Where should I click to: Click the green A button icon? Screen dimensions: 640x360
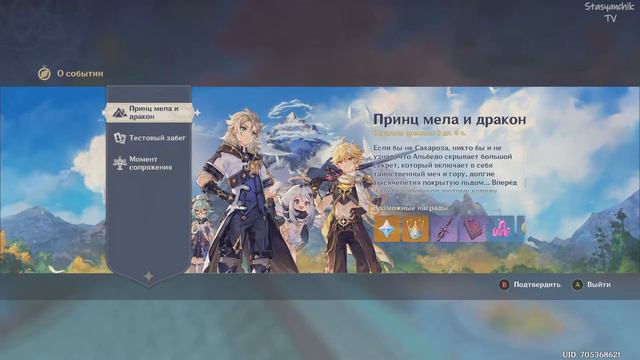click(x=577, y=284)
